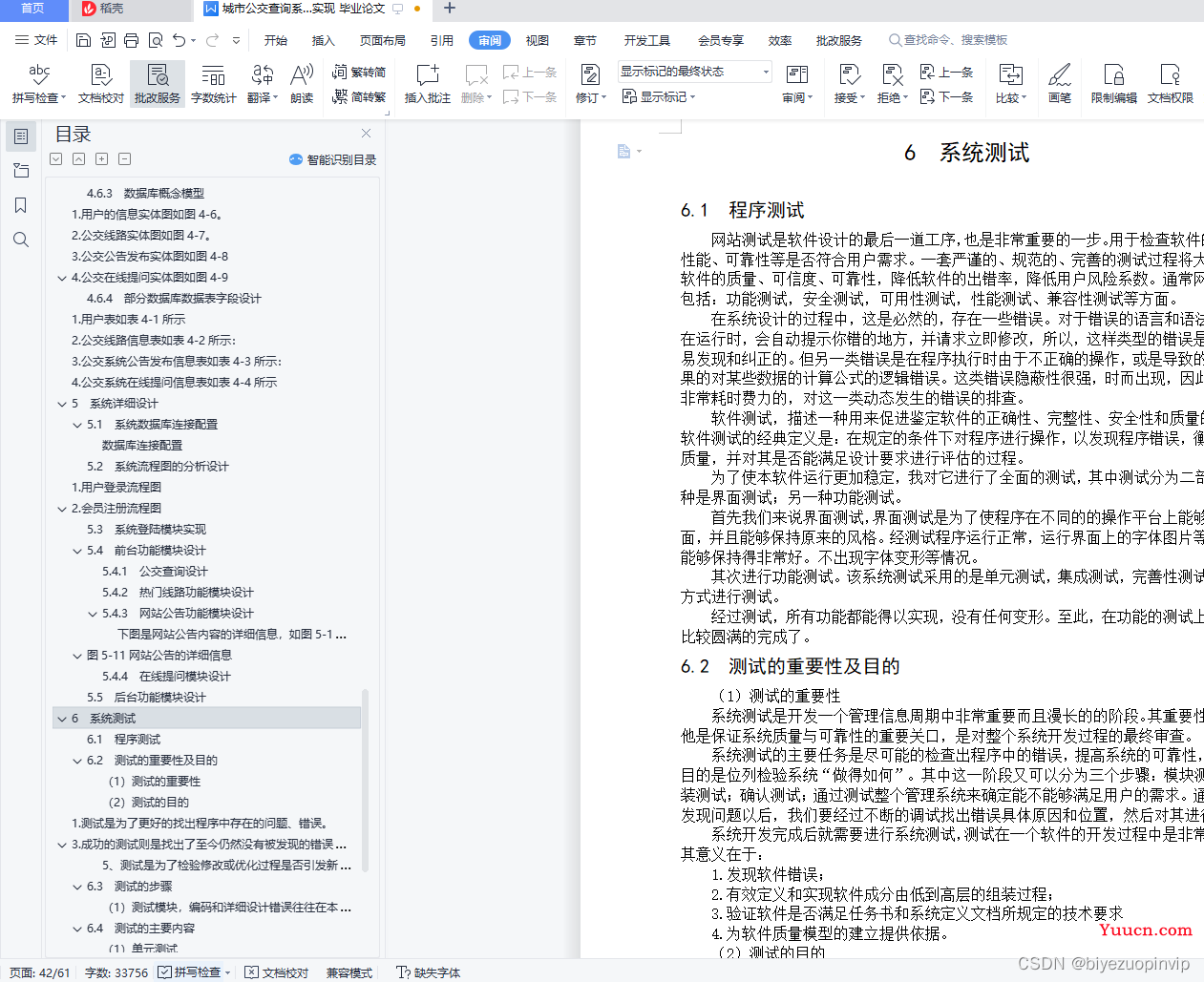Open a new tab with plus button
This screenshot has width=1204, height=982.
[450, 9]
